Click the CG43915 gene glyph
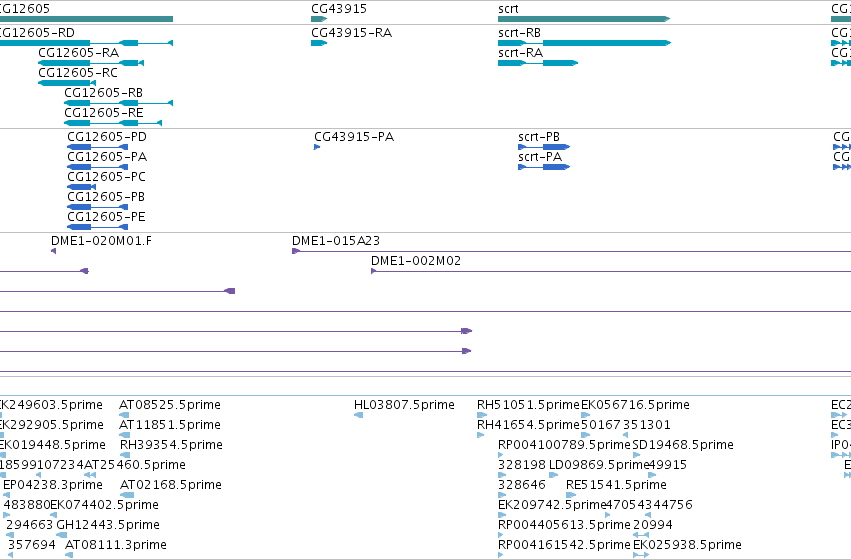Image resolution: width=851 pixels, height=560 pixels. pos(319,19)
